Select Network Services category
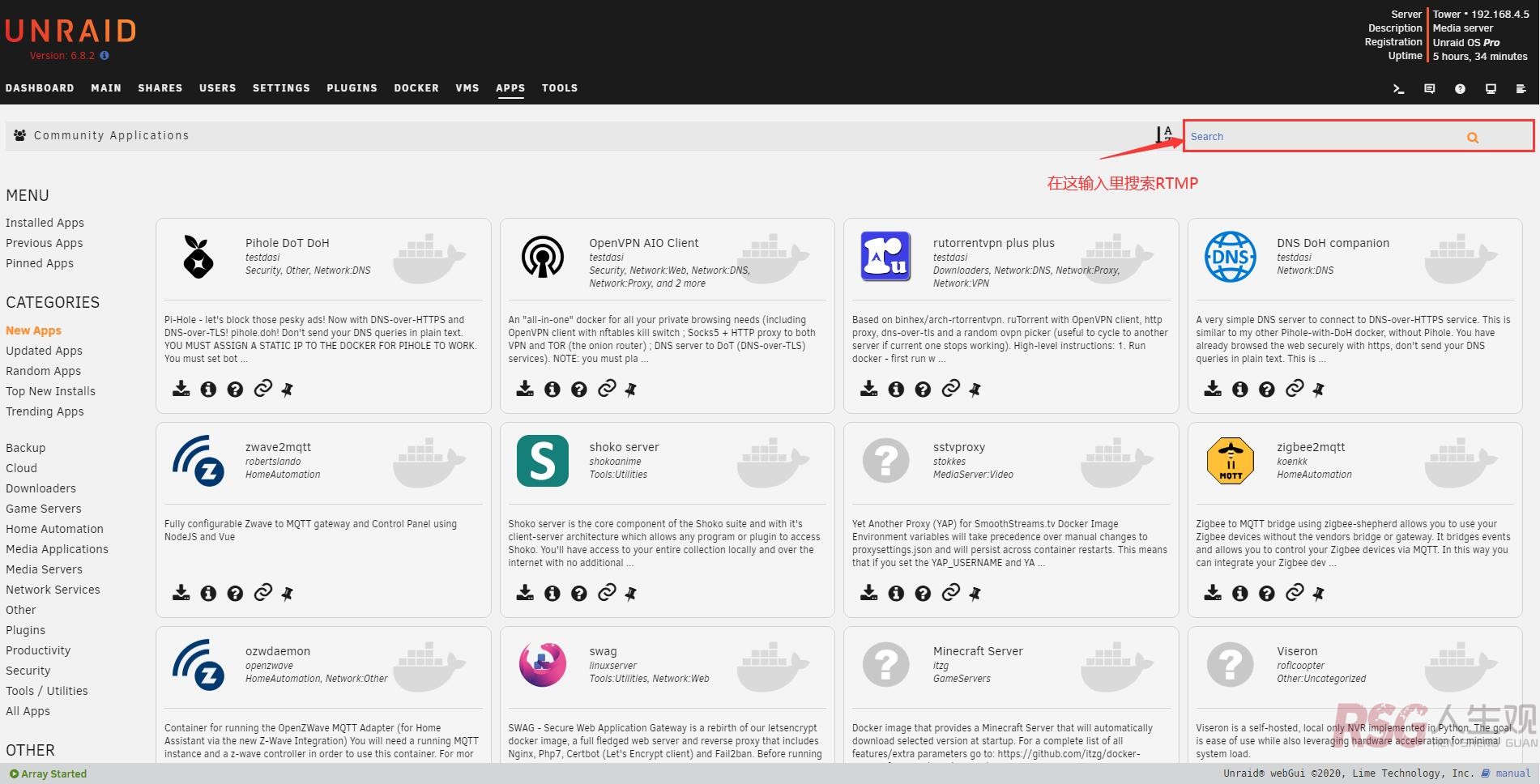Image resolution: width=1540 pixels, height=784 pixels. (x=53, y=590)
